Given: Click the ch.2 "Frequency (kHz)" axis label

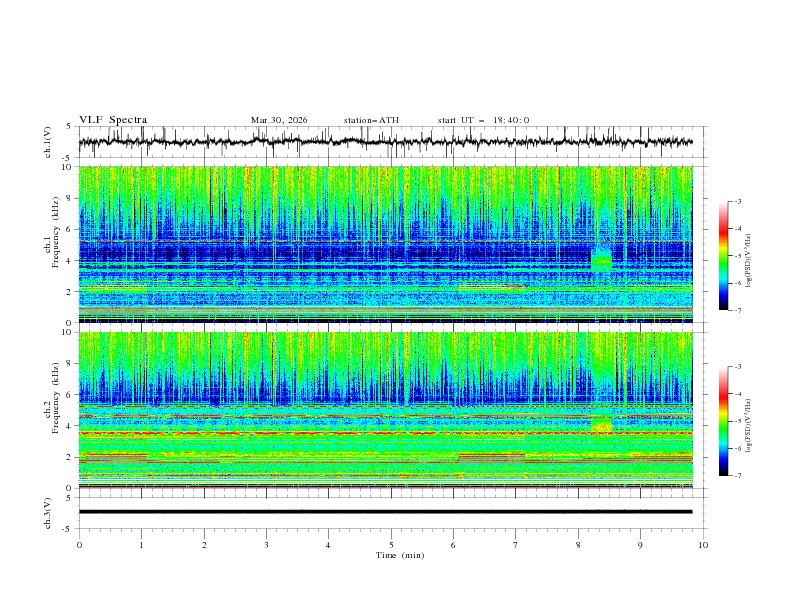Looking at the screenshot, I should pyautogui.click(x=55, y=398).
